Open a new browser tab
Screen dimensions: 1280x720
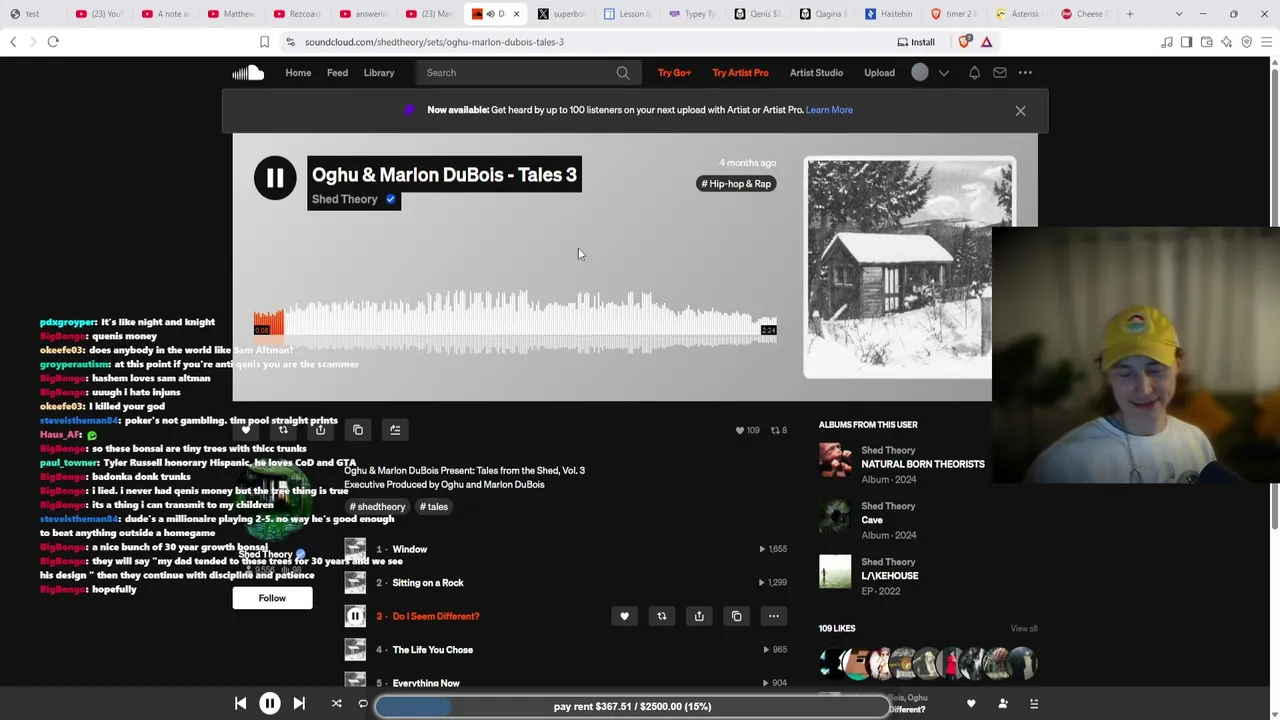pos(1130,14)
